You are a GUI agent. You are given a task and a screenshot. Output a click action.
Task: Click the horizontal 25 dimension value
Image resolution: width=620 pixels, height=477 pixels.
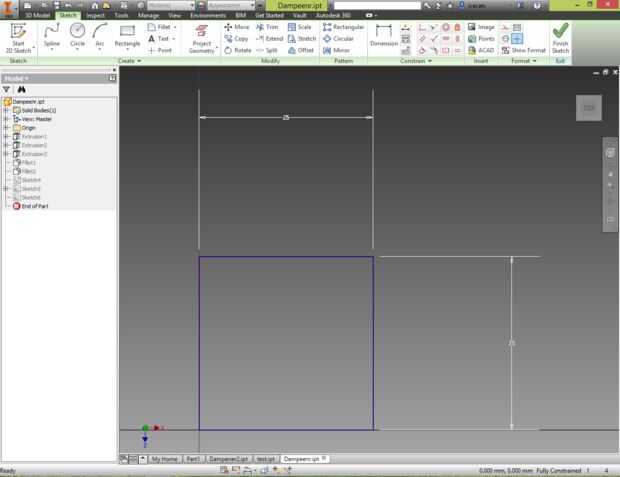pyautogui.click(x=286, y=117)
